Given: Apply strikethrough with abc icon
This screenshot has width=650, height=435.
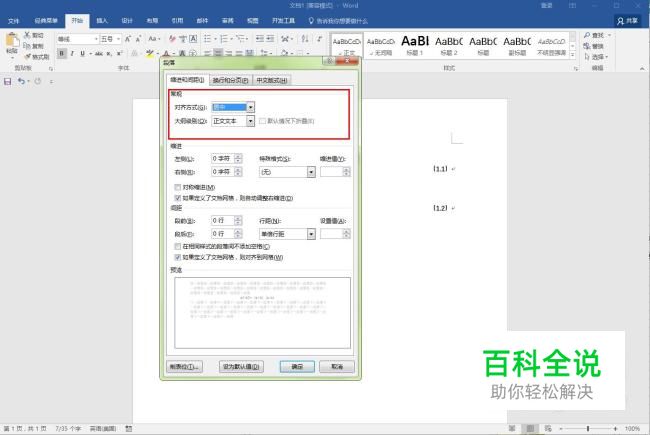Looking at the screenshot, I should pyautogui.click(x=99, y=53).
